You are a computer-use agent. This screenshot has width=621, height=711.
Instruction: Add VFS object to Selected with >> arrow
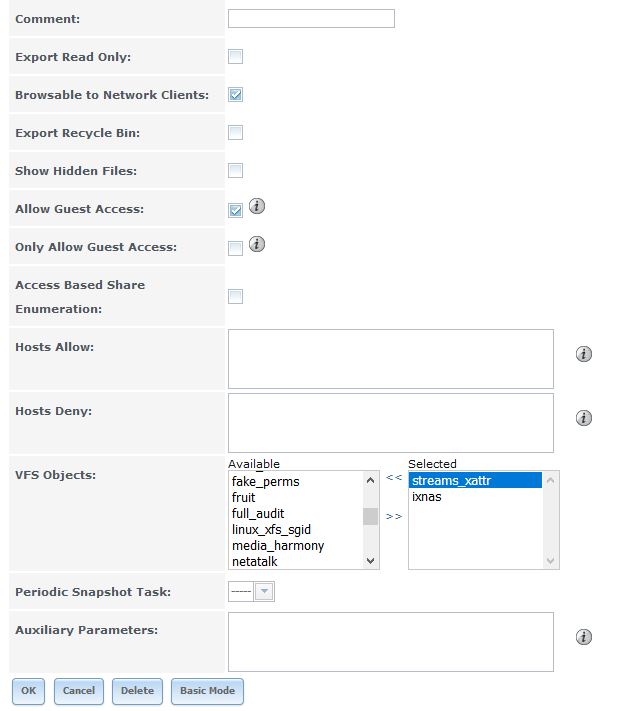394,516
